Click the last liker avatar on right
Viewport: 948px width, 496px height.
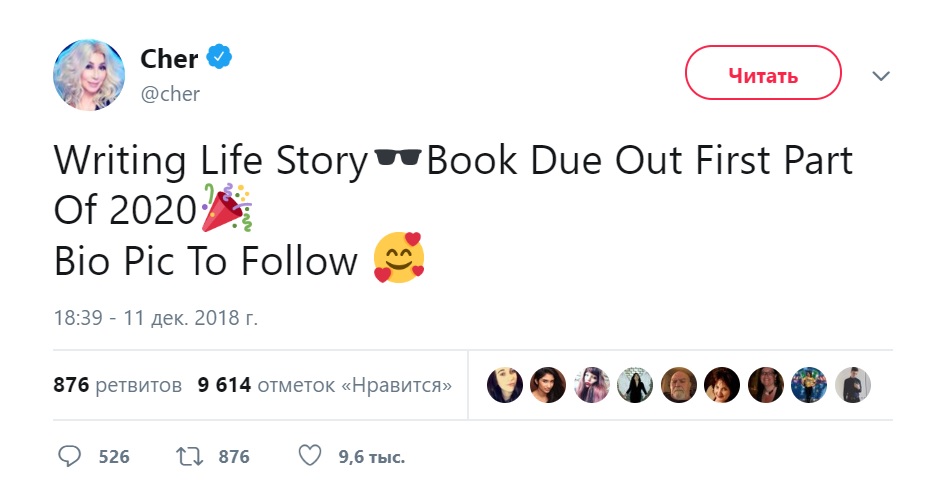(852, 385)
